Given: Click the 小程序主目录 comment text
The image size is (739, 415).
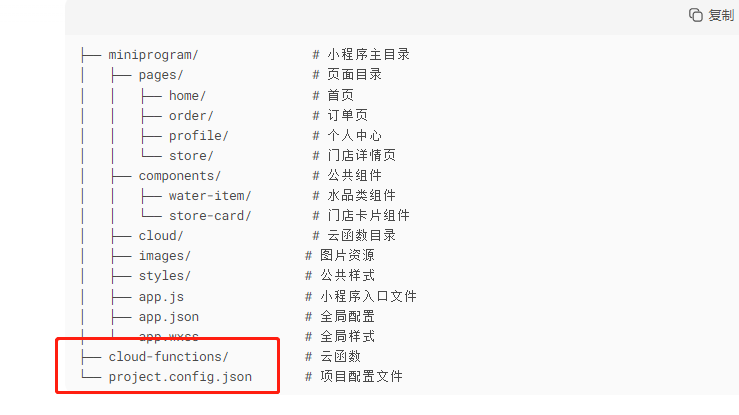Looking at the screenshot, I should (x=369, y=54).
